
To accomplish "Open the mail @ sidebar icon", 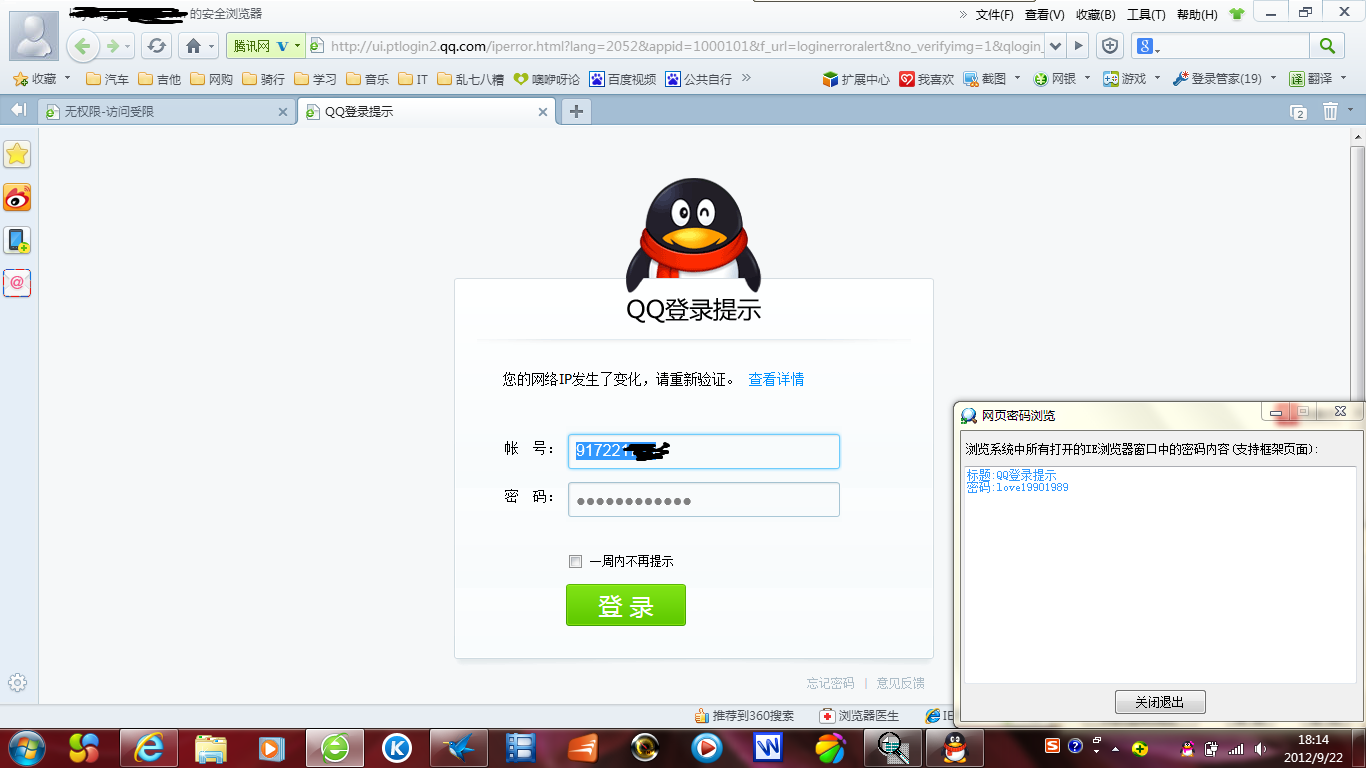I will [x=17, y=283].
